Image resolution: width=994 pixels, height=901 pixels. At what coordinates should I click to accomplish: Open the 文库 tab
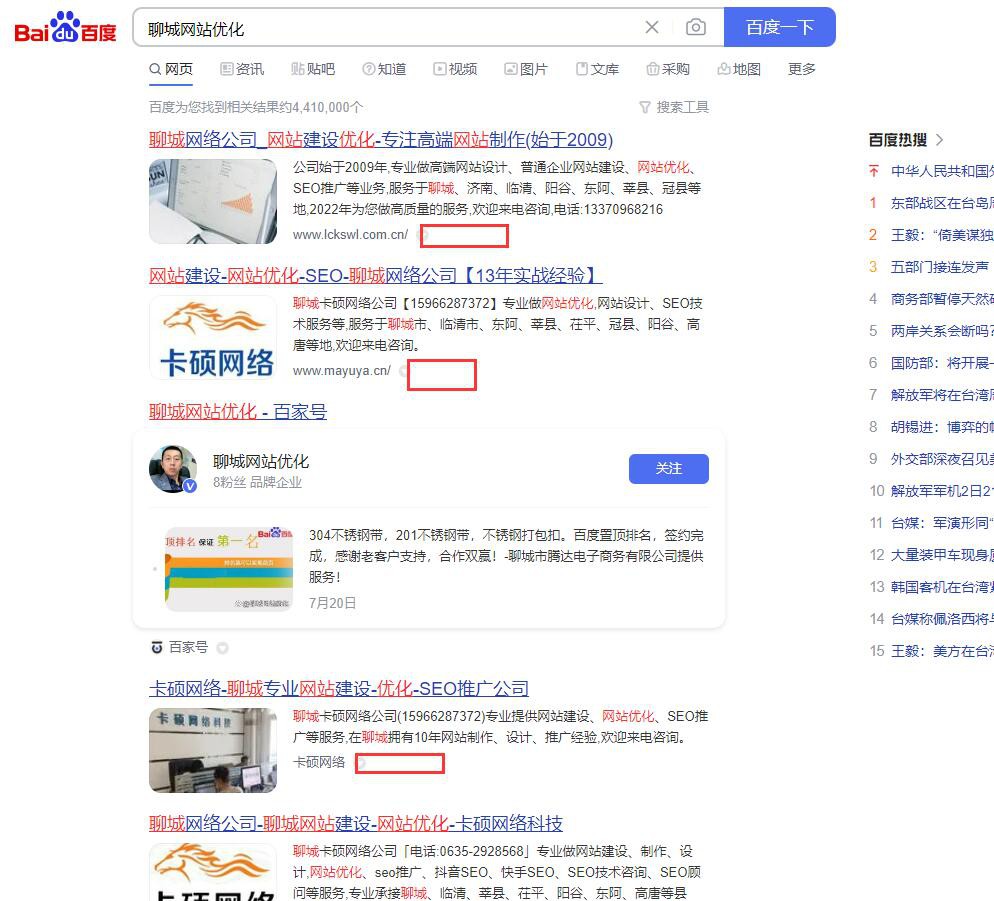(x=597, y=69)
